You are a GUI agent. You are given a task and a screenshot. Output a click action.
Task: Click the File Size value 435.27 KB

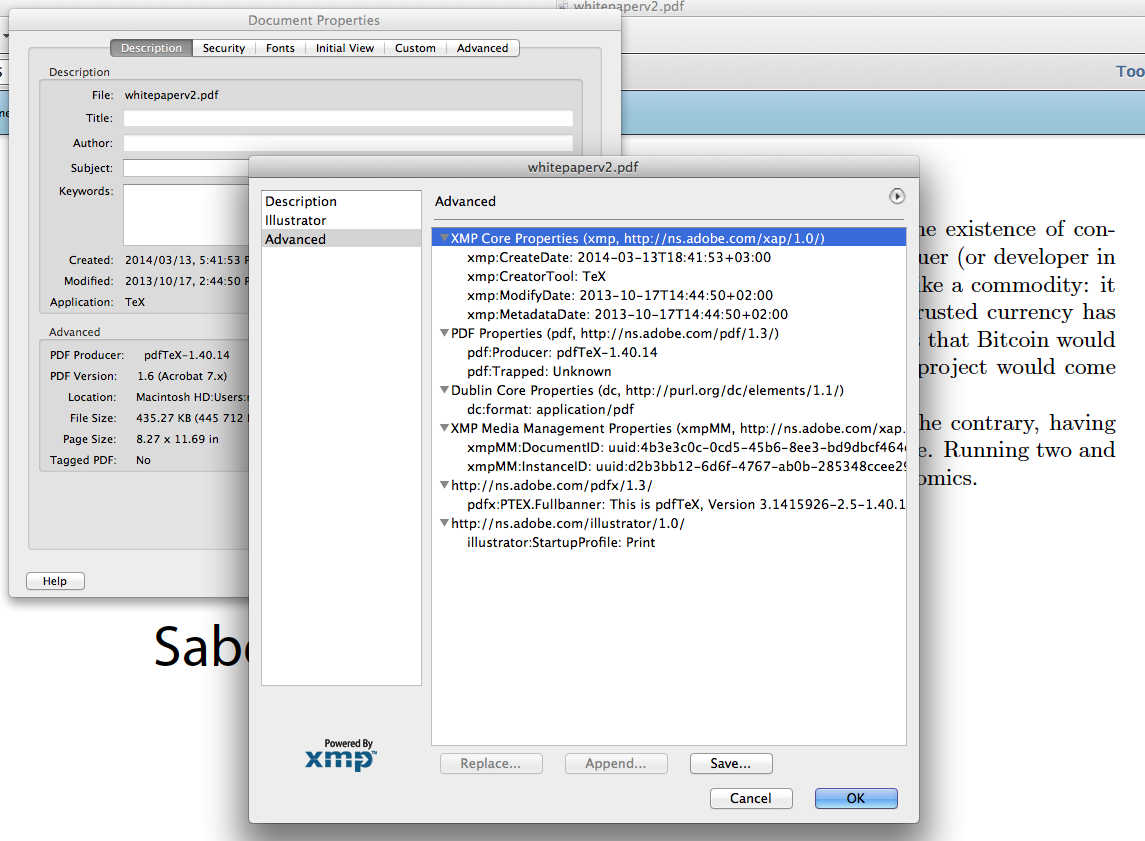click(192, 418)
